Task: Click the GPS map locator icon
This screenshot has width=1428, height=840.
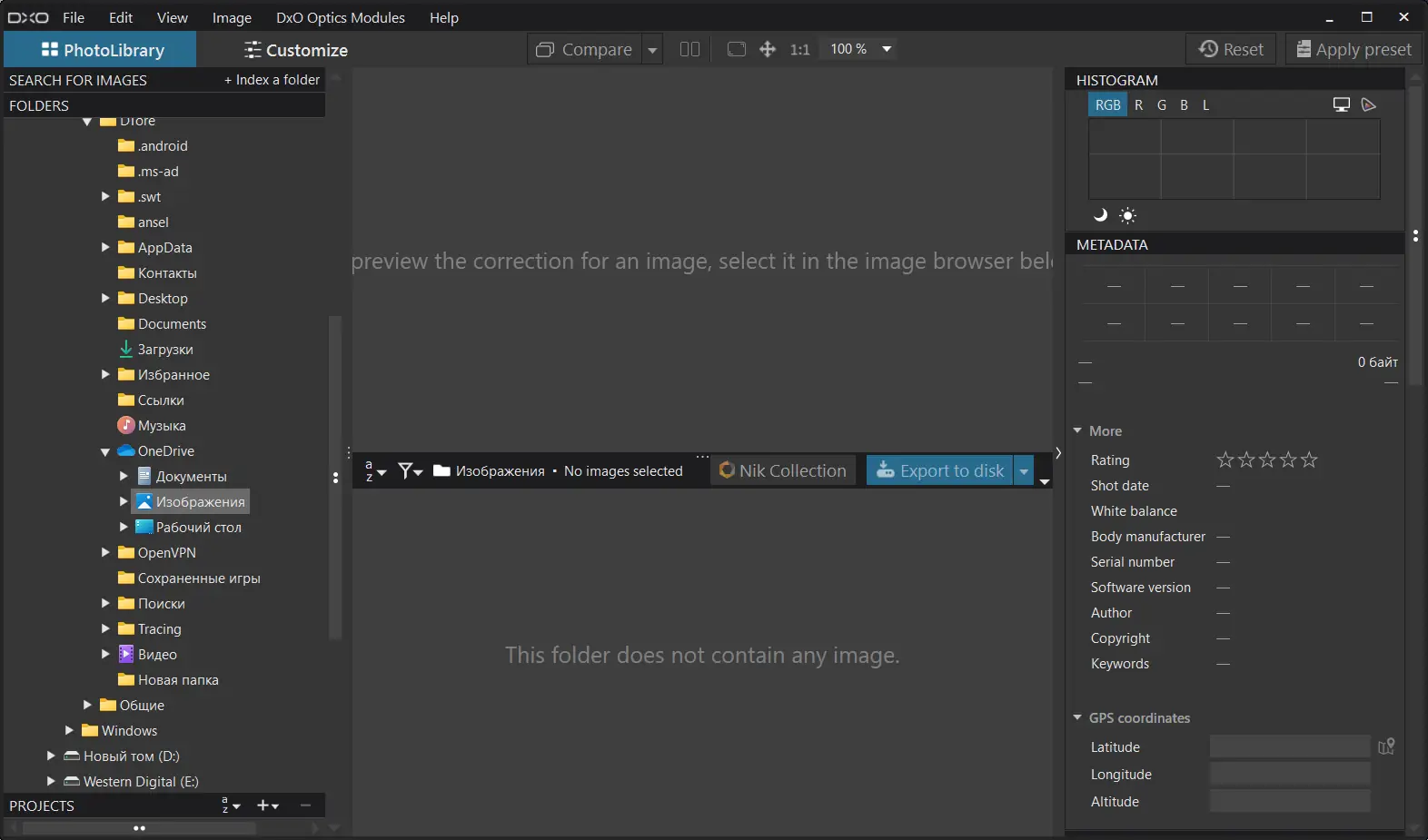Action: (1386, 746)
